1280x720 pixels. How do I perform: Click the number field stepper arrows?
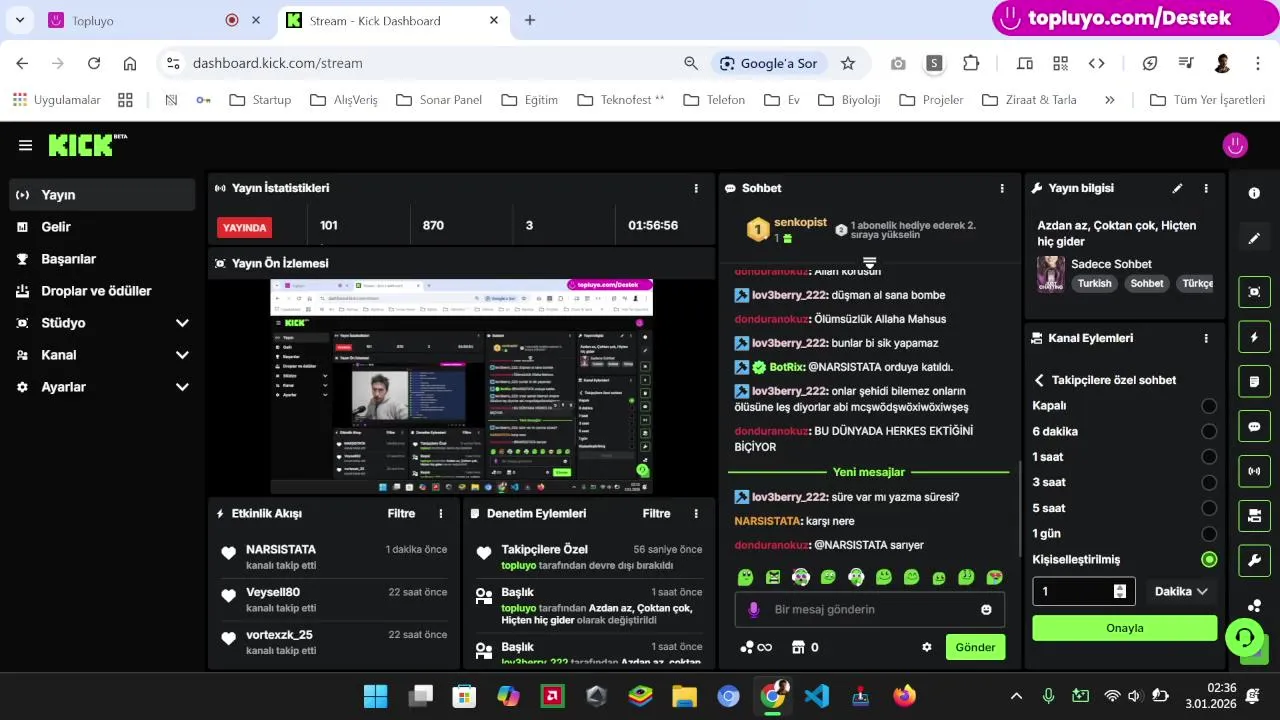(1120, 591)
